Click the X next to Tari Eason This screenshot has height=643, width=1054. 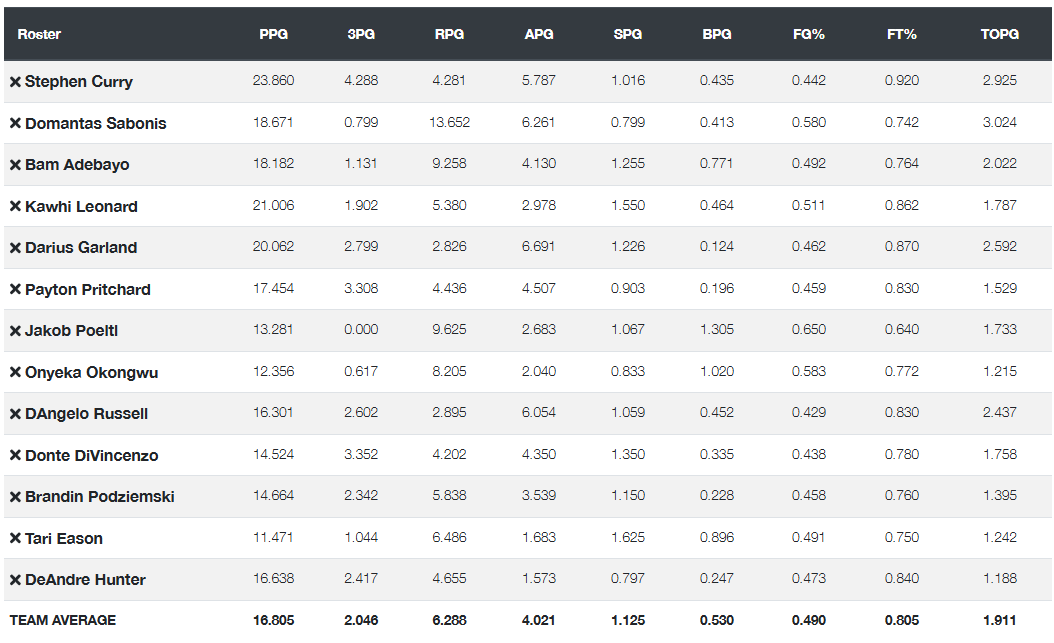coord(15,539)
